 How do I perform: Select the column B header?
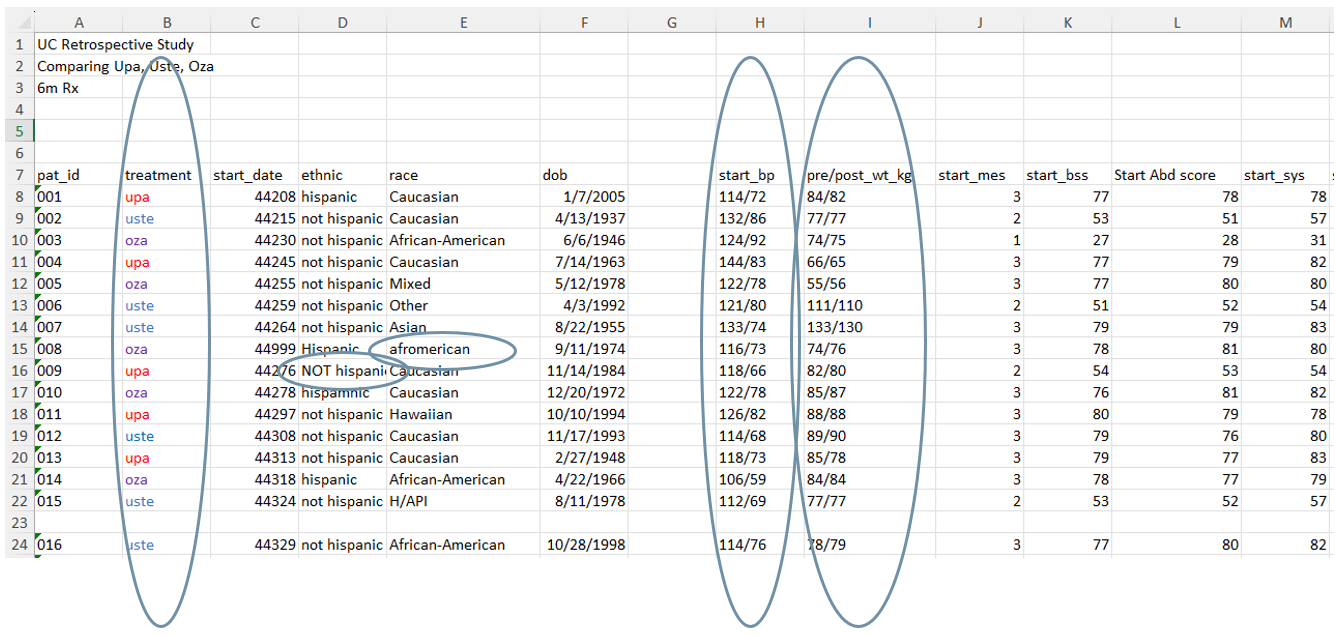166,22
